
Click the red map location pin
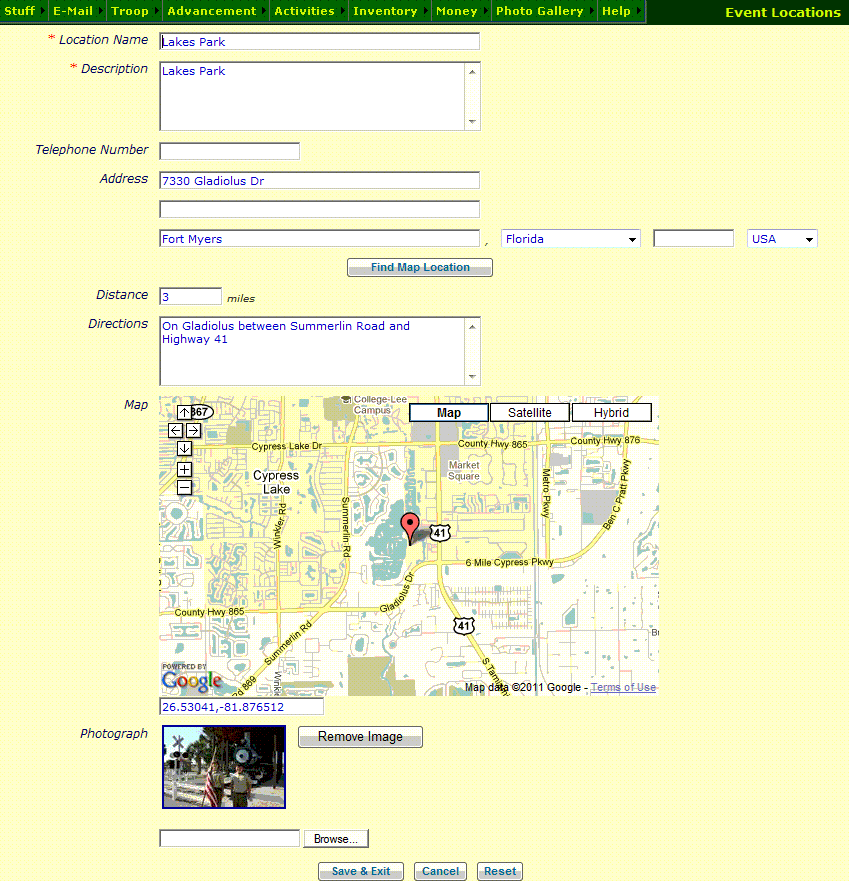[x=410, y=527]
